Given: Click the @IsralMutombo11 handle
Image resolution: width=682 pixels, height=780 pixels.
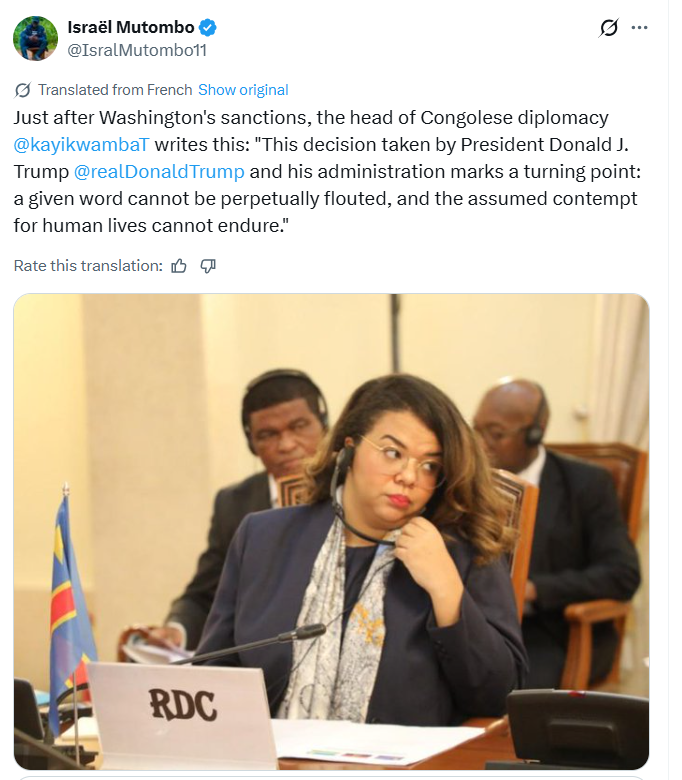Looking at the screenshot, I should (x=137, y=50).
